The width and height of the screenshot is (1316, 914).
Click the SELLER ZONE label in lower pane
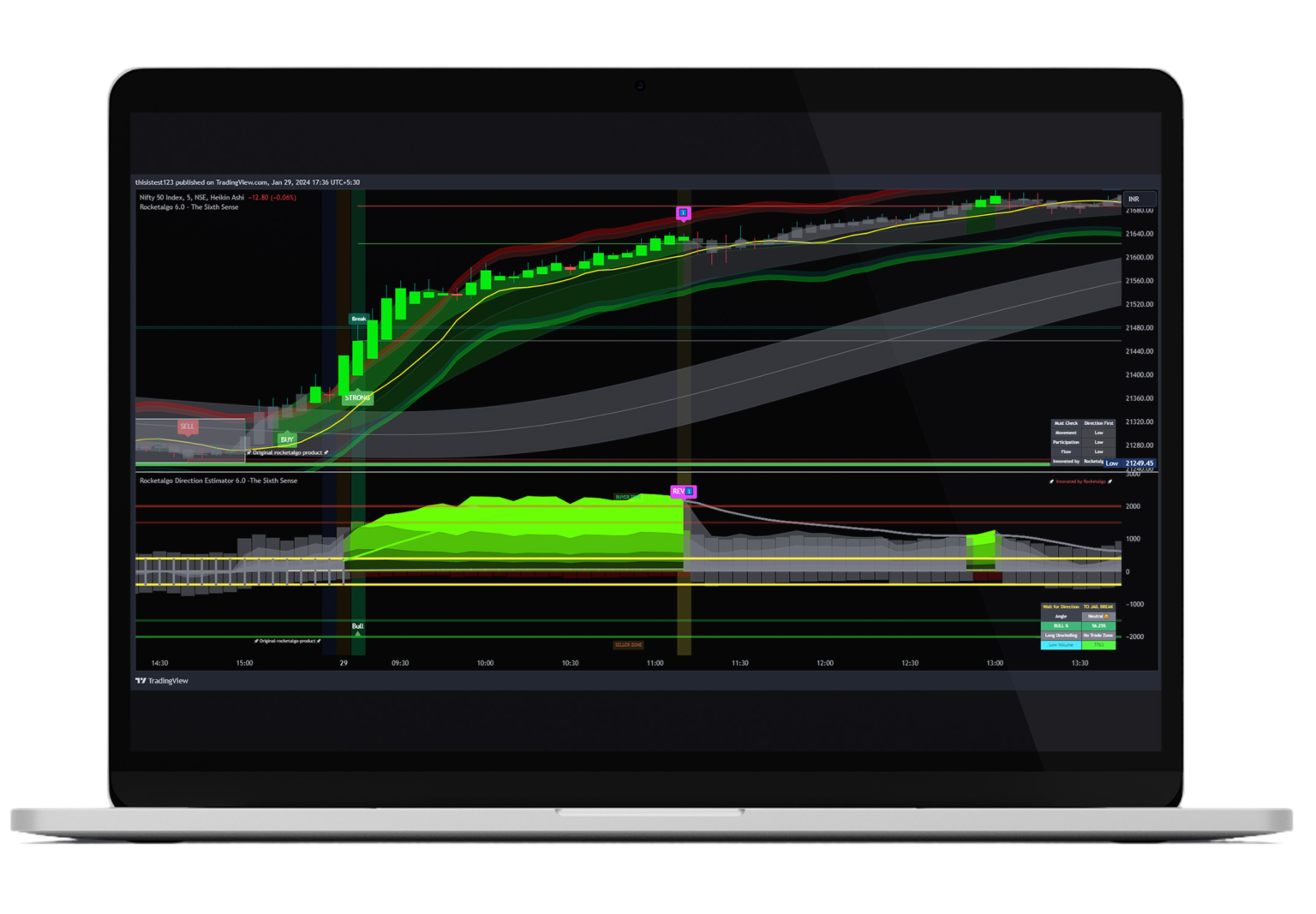pyautogui.click(x=628, y=645)
